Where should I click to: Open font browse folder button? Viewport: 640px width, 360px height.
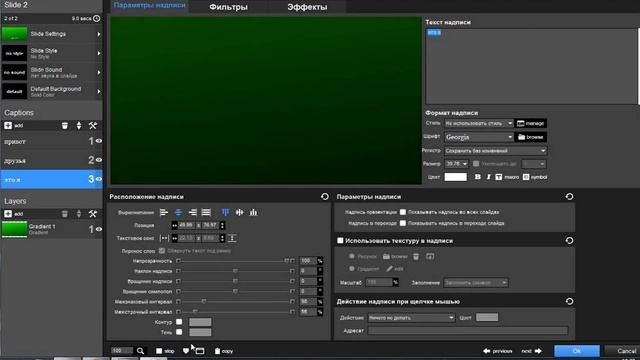tap(531, 137)
